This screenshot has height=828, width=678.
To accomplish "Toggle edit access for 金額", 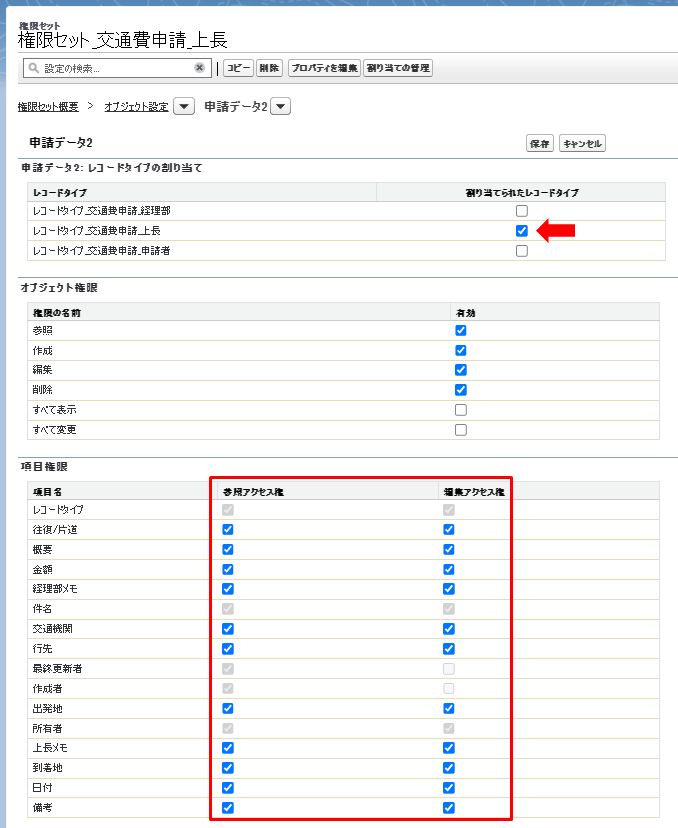I will tap(448, 570).
